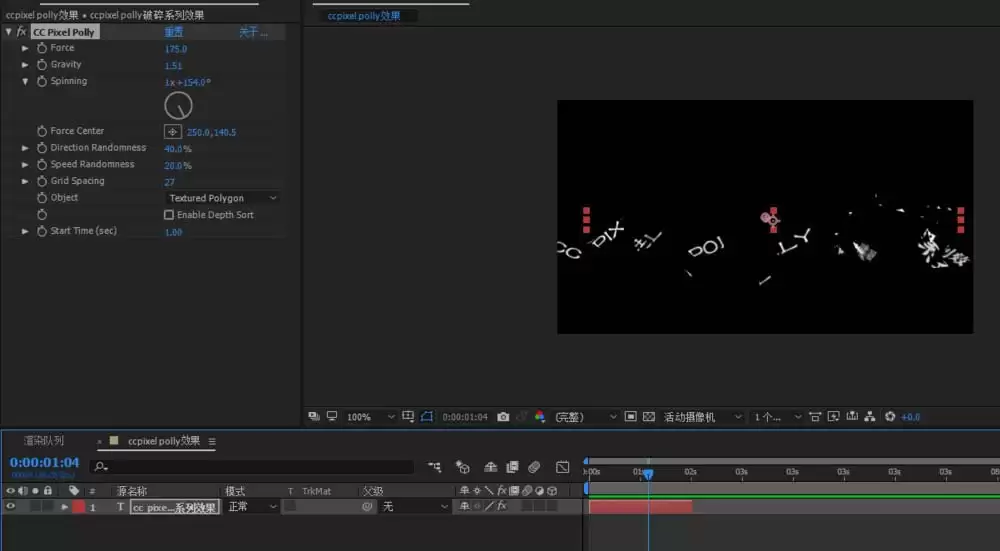The width and height of the screenshot is (1000, 551).
Task: Hide layer 1 with the eye toggle
Action: 10,506
